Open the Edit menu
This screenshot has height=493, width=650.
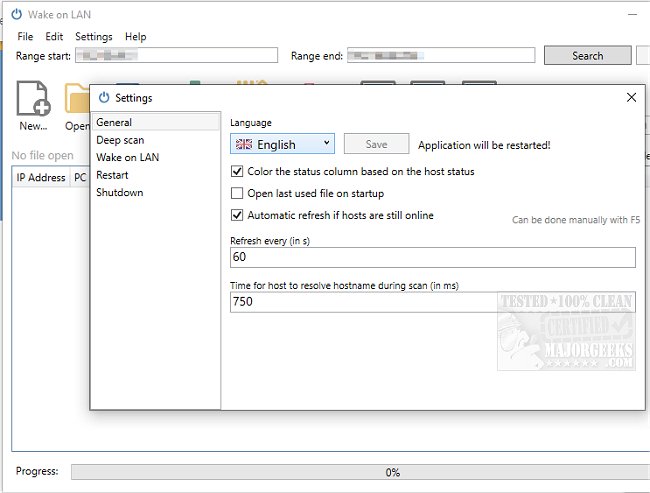(54, 36)
